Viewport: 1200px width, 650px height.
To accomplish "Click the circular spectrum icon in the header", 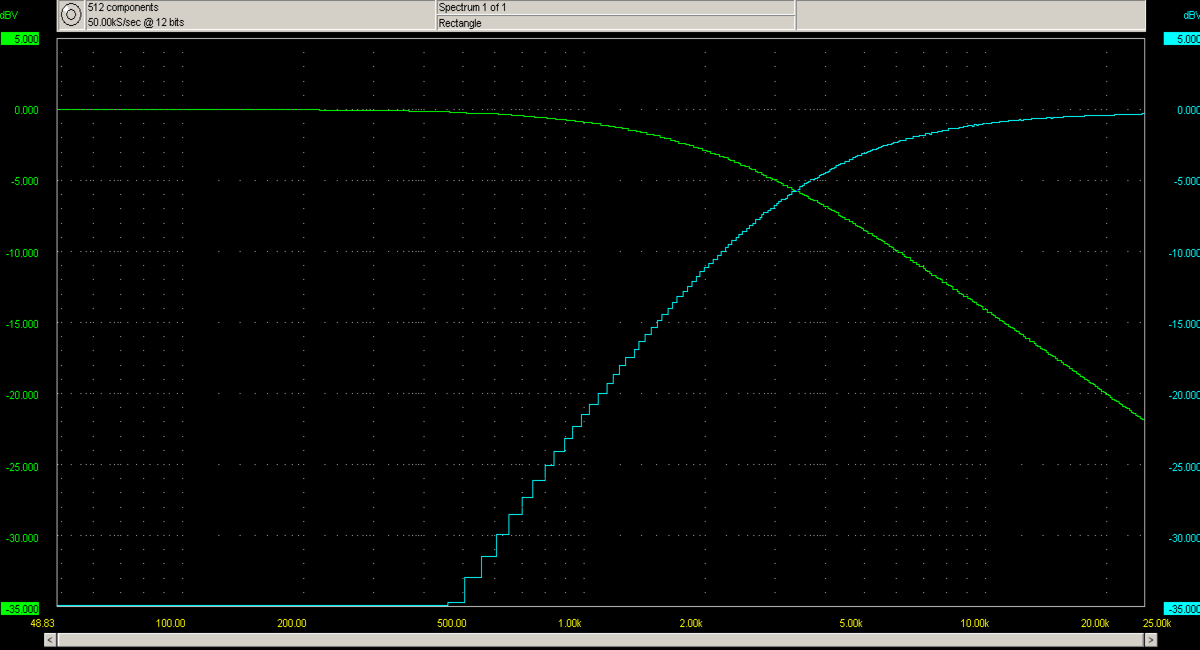I will click(71, 15).
